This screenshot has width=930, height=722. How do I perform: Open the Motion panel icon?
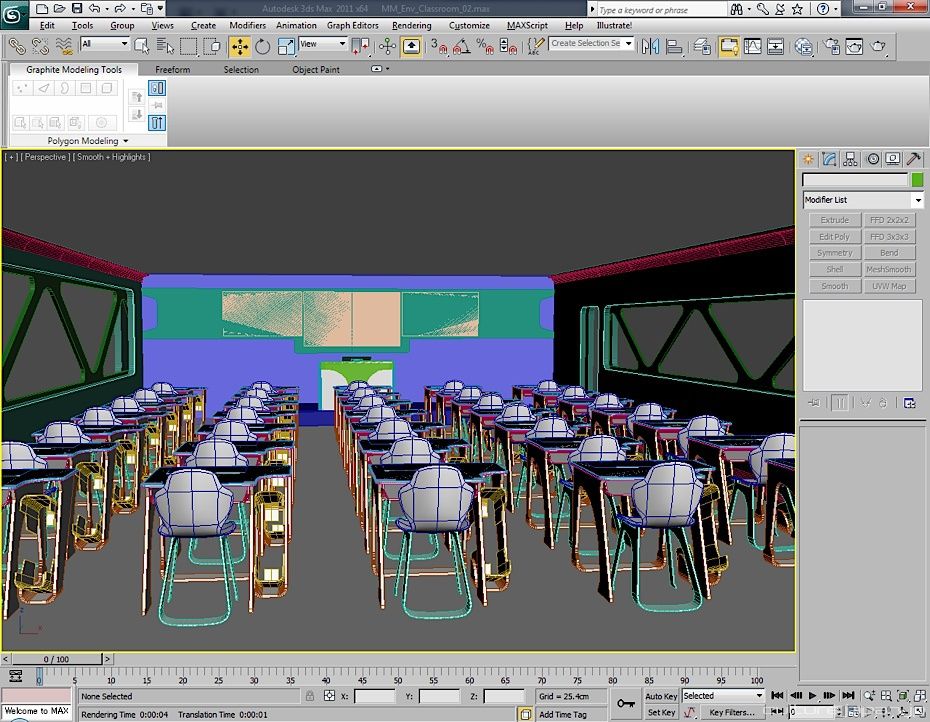(872, 160)
